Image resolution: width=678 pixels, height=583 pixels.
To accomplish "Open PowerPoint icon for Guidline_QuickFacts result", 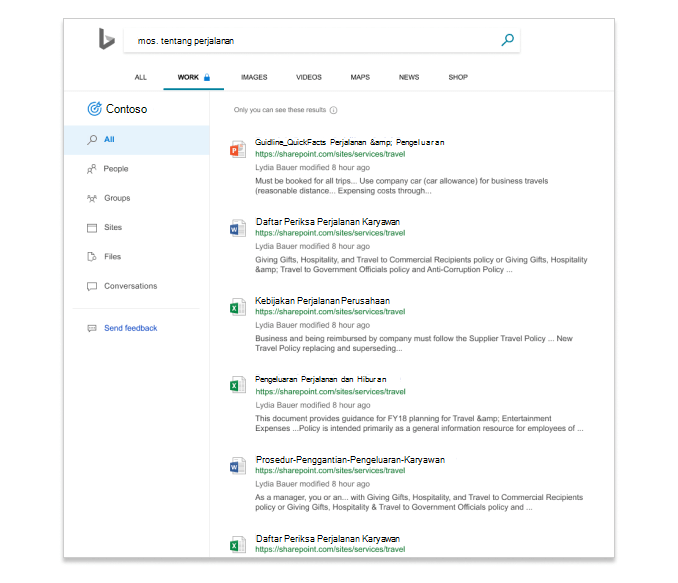I will [238, 149].
